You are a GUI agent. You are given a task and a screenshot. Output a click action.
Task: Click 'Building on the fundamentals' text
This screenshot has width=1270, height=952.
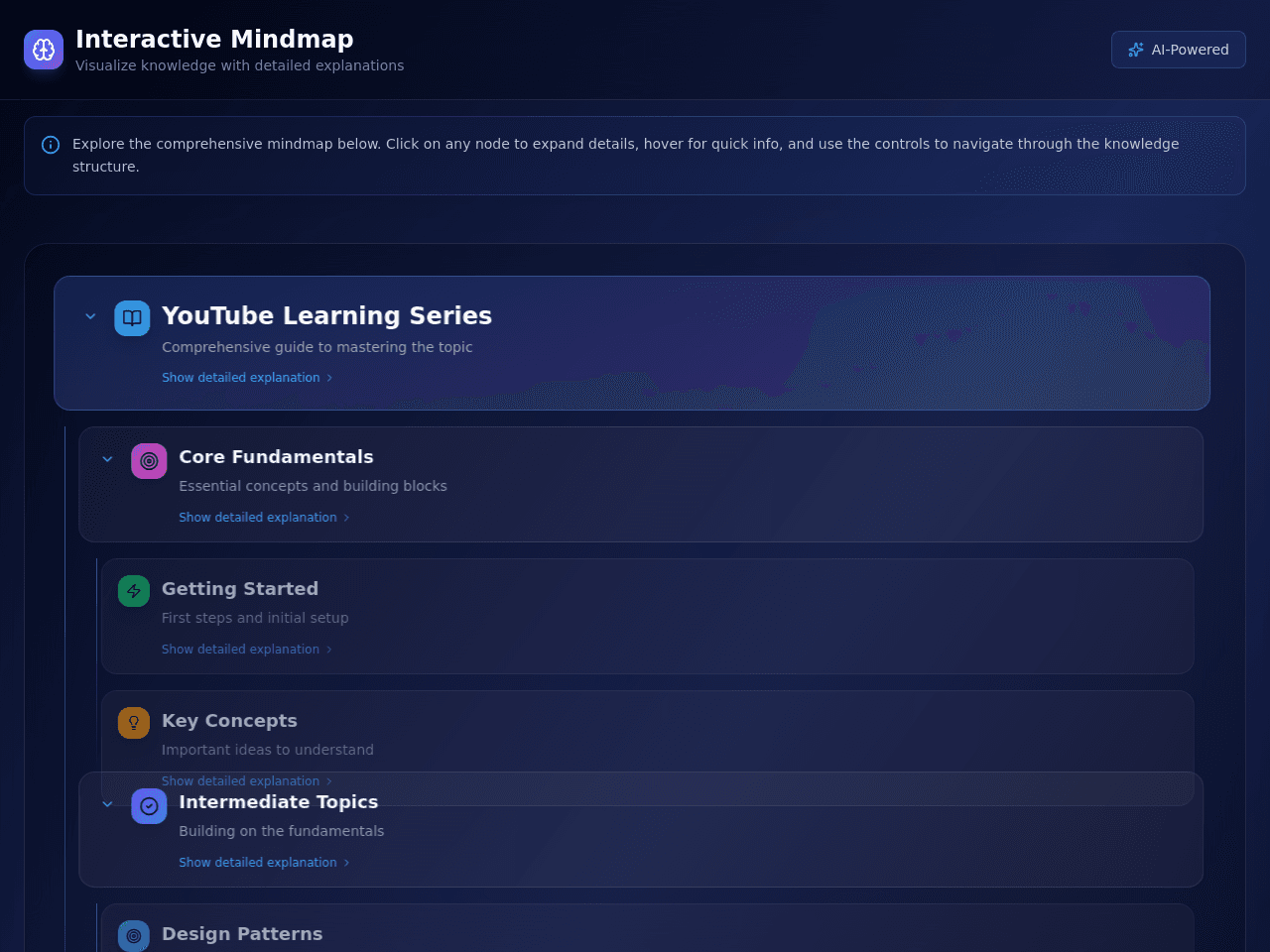[281, 831]
